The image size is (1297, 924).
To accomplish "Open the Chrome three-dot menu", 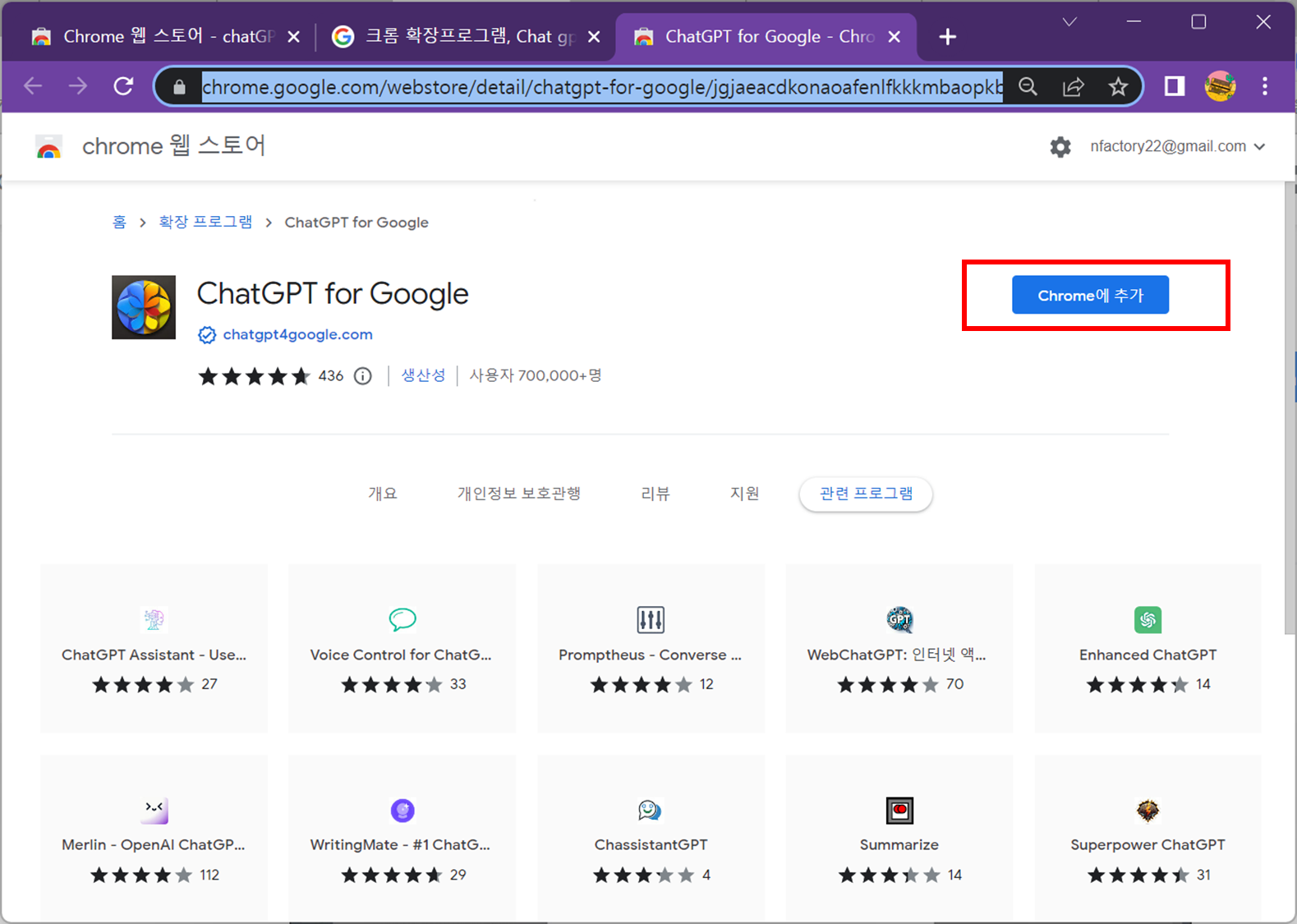I will coord(1265,86).
